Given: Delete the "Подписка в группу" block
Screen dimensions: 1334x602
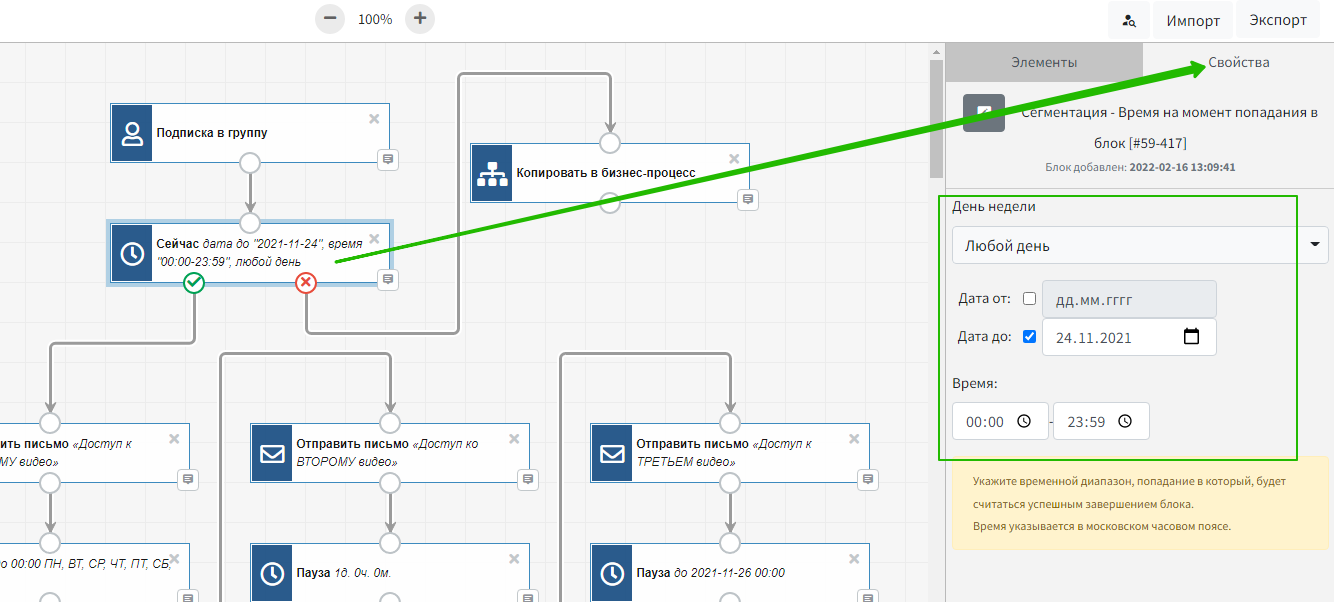Looking at the screenshot, I should click(374, 119).
